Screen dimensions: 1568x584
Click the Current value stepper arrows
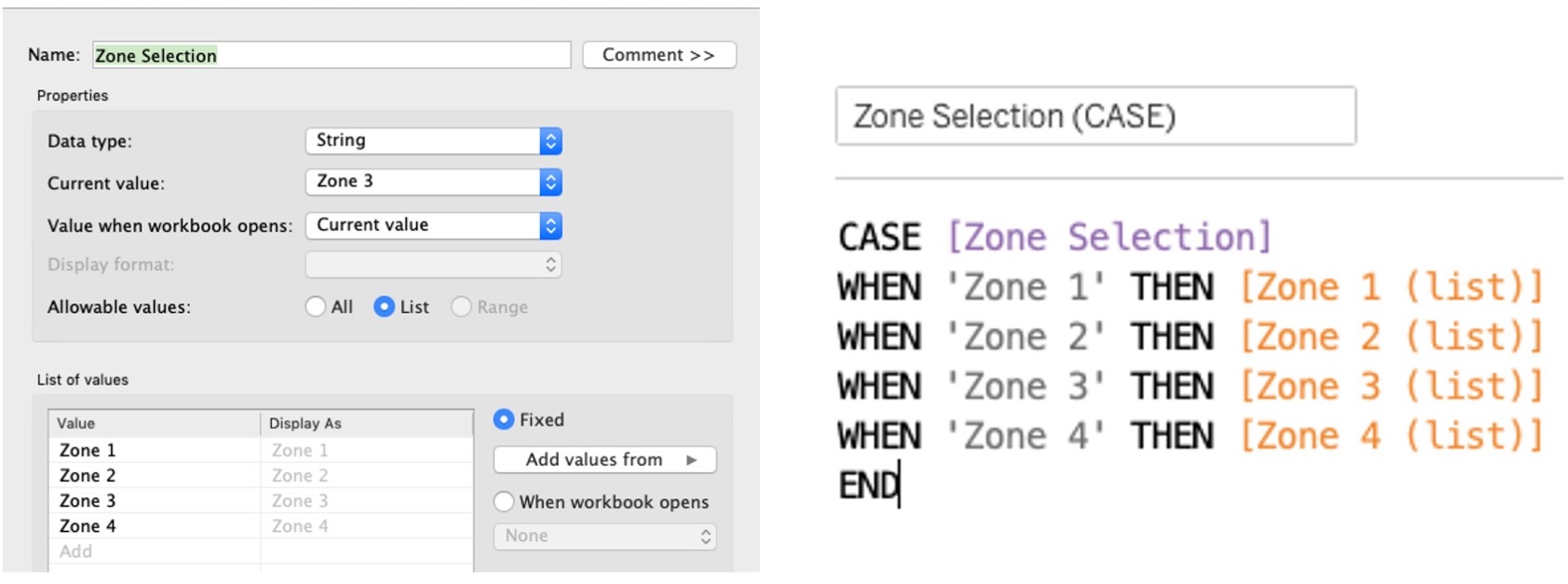[x=550, y=182]
